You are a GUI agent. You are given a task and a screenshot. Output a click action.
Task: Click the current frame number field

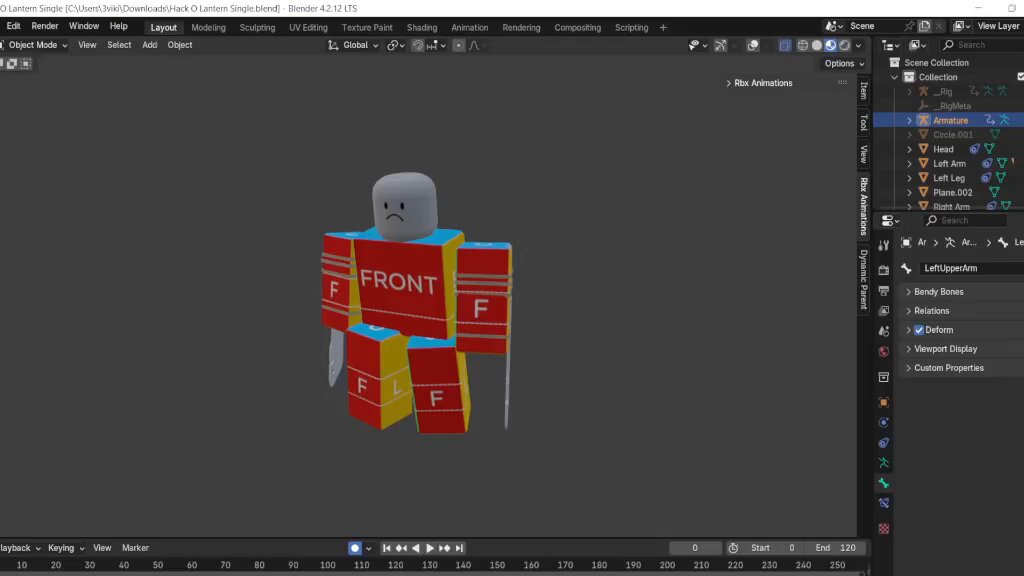(695, 548)
